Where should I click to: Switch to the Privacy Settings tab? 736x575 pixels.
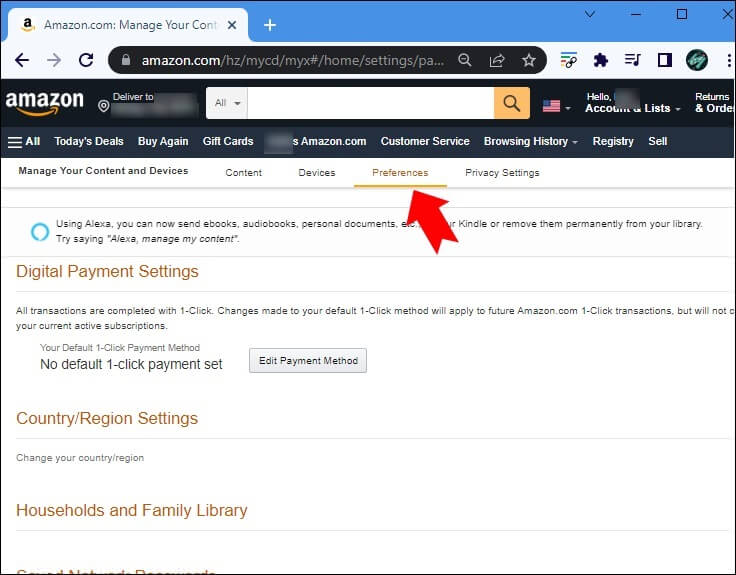coord(502,173)
